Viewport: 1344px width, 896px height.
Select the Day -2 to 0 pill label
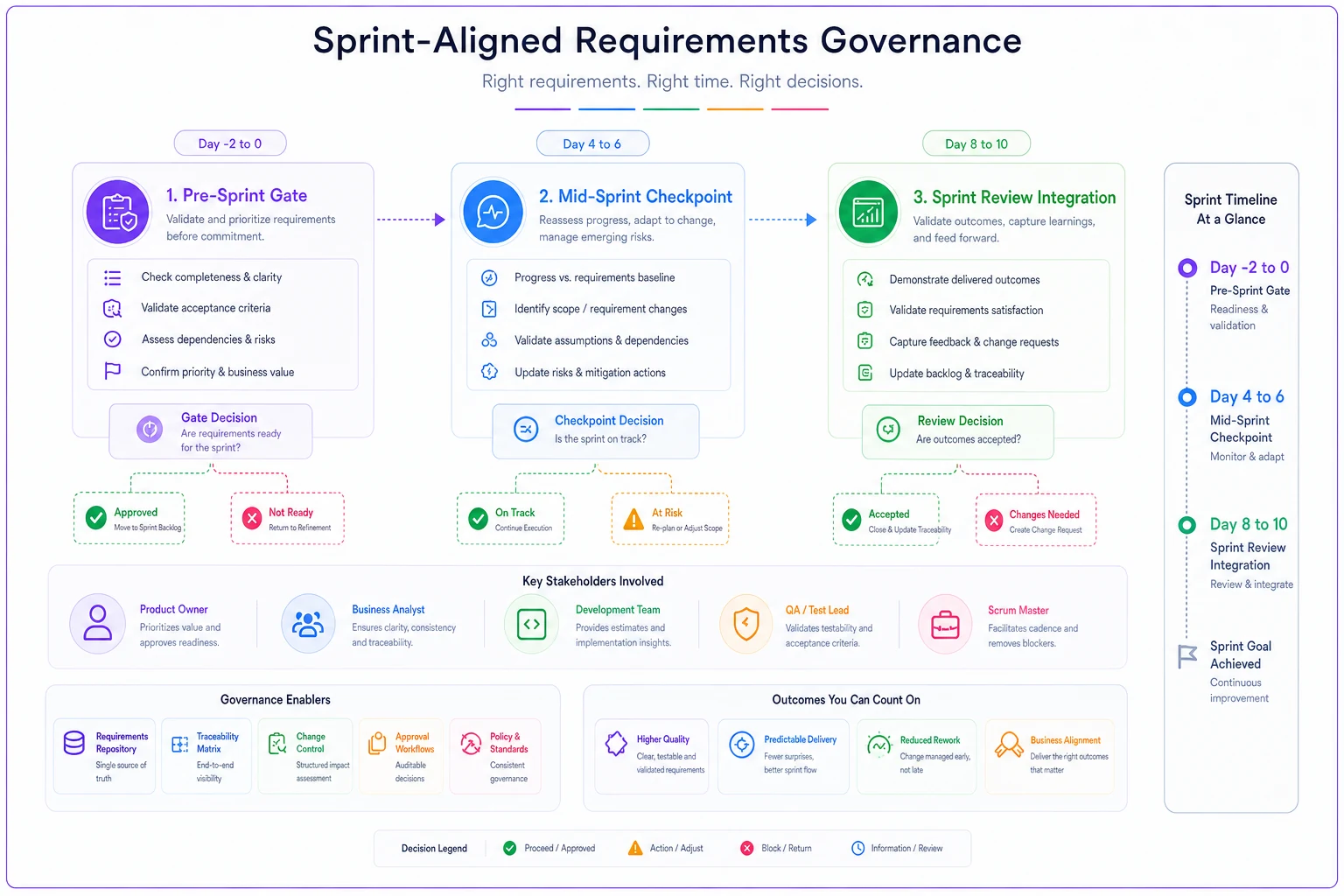point(230,143)
